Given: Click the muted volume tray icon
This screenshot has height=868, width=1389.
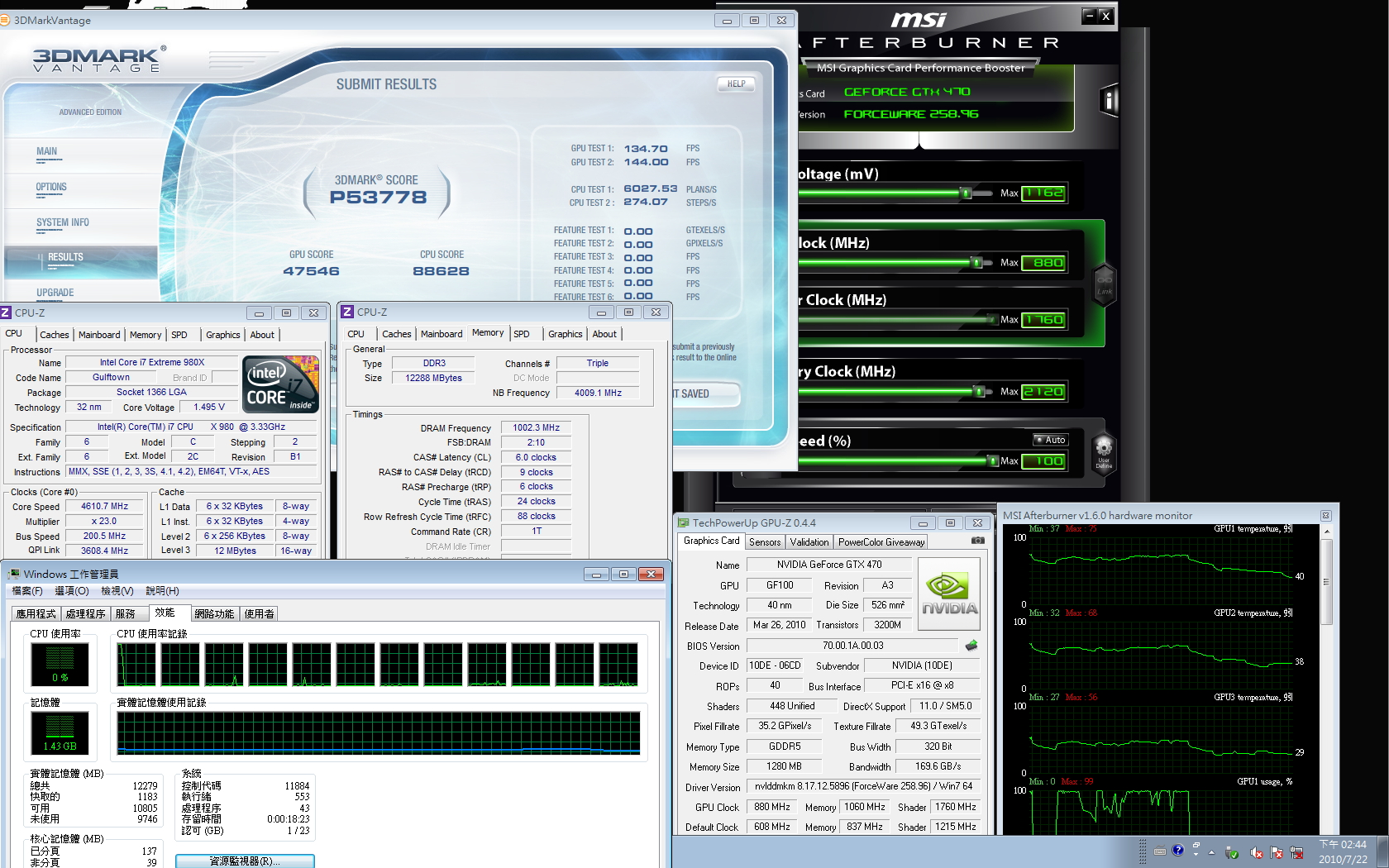Looking at the screenshot, I should pyautogui.click(x=1257, y=852).
